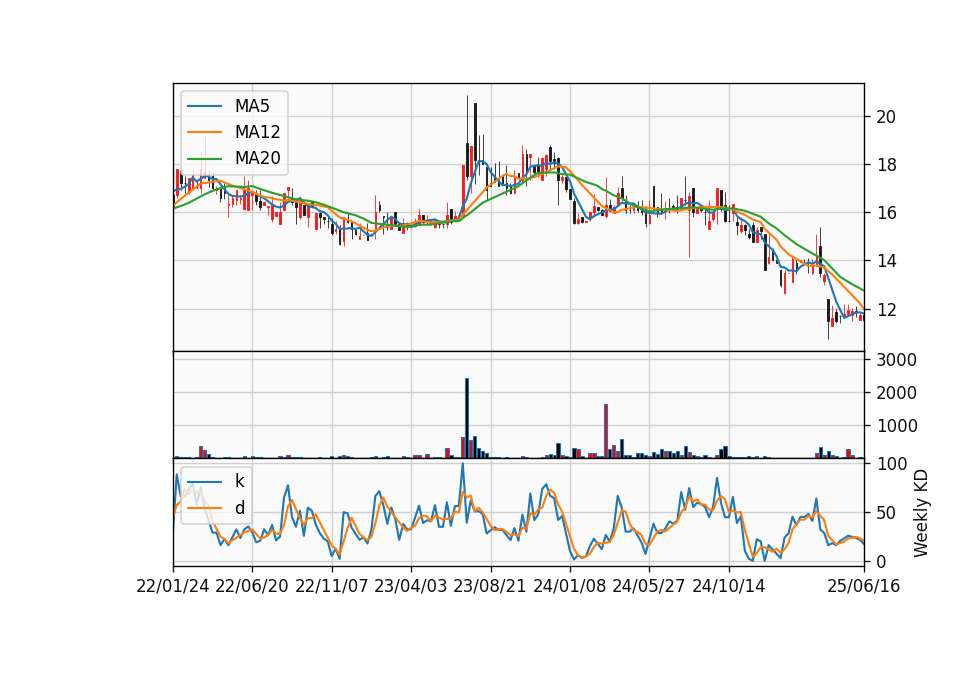The width and height of the screenshot is (960, 690).
Task: Click the 24/05/27 date tick label
Action: click(x=649, y=586)
